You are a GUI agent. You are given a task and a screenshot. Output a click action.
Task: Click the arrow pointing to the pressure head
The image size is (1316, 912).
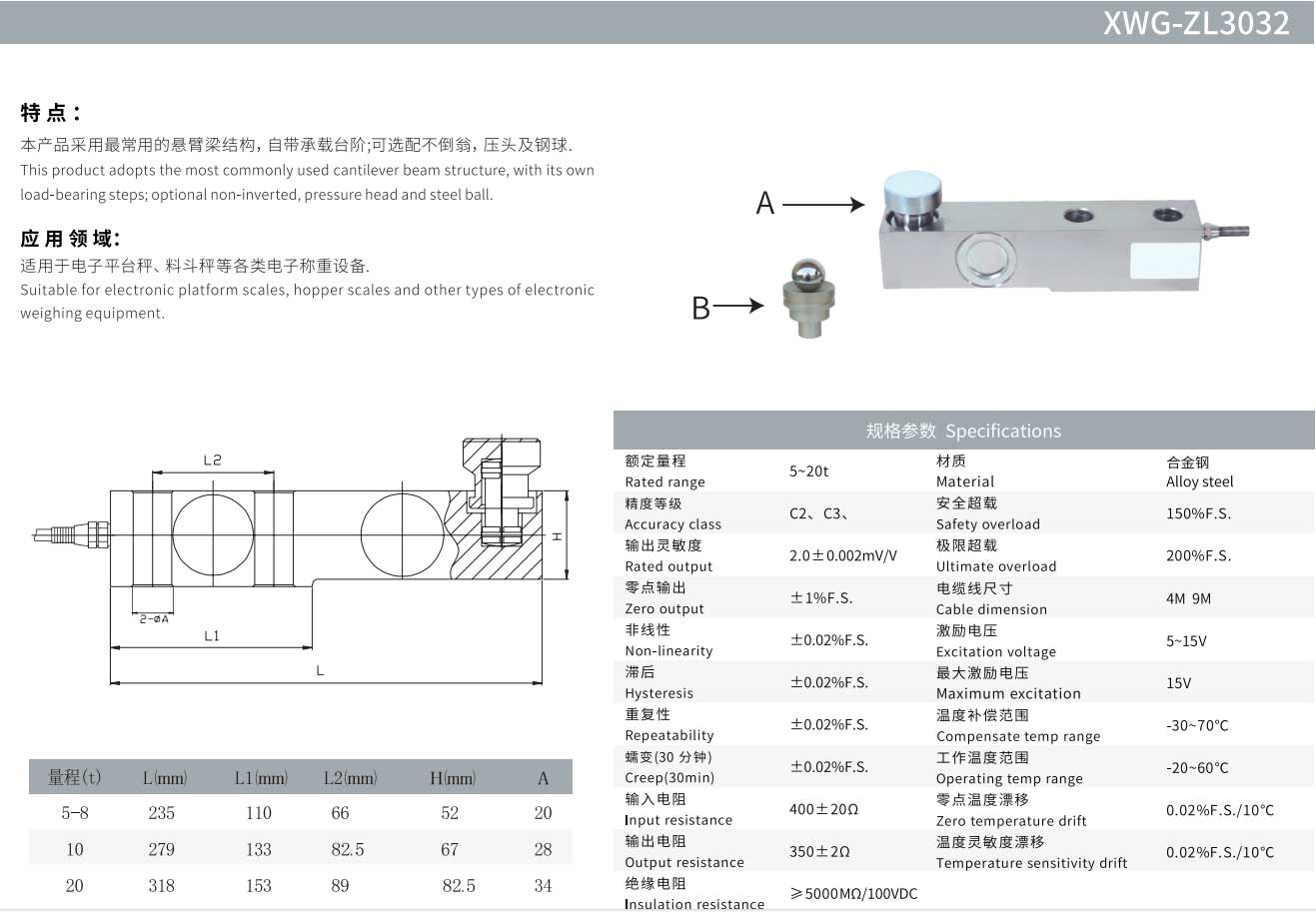coord(823,205)
